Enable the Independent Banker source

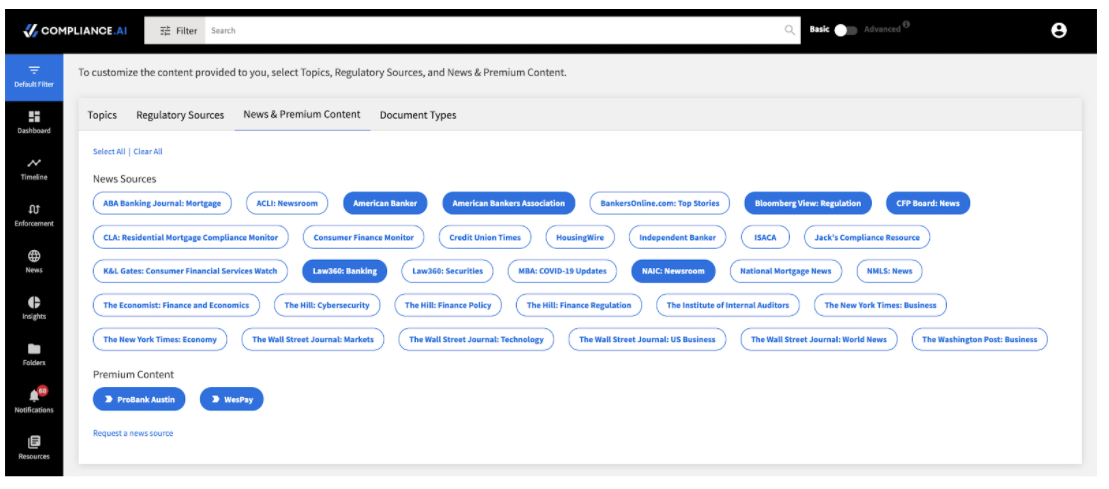(678, 237)
